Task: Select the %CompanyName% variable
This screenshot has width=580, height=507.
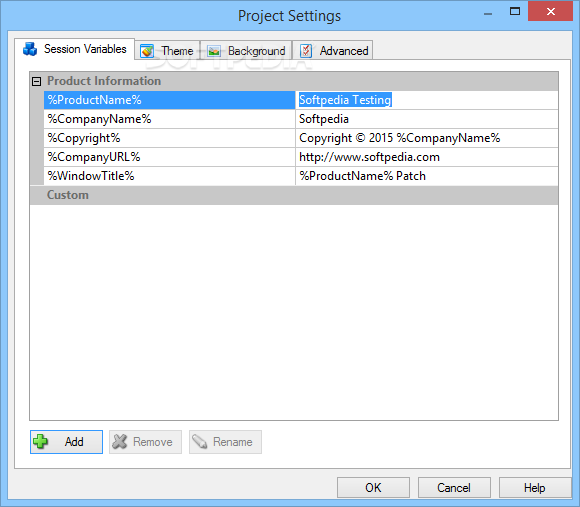Action: [x=169, y=119]
